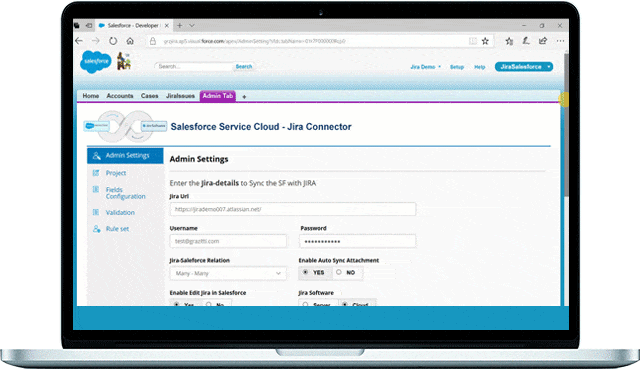Click the Project sidebar icon
Image resolution: width=640 pixels, height=369 pixels.
click(96, 173)
